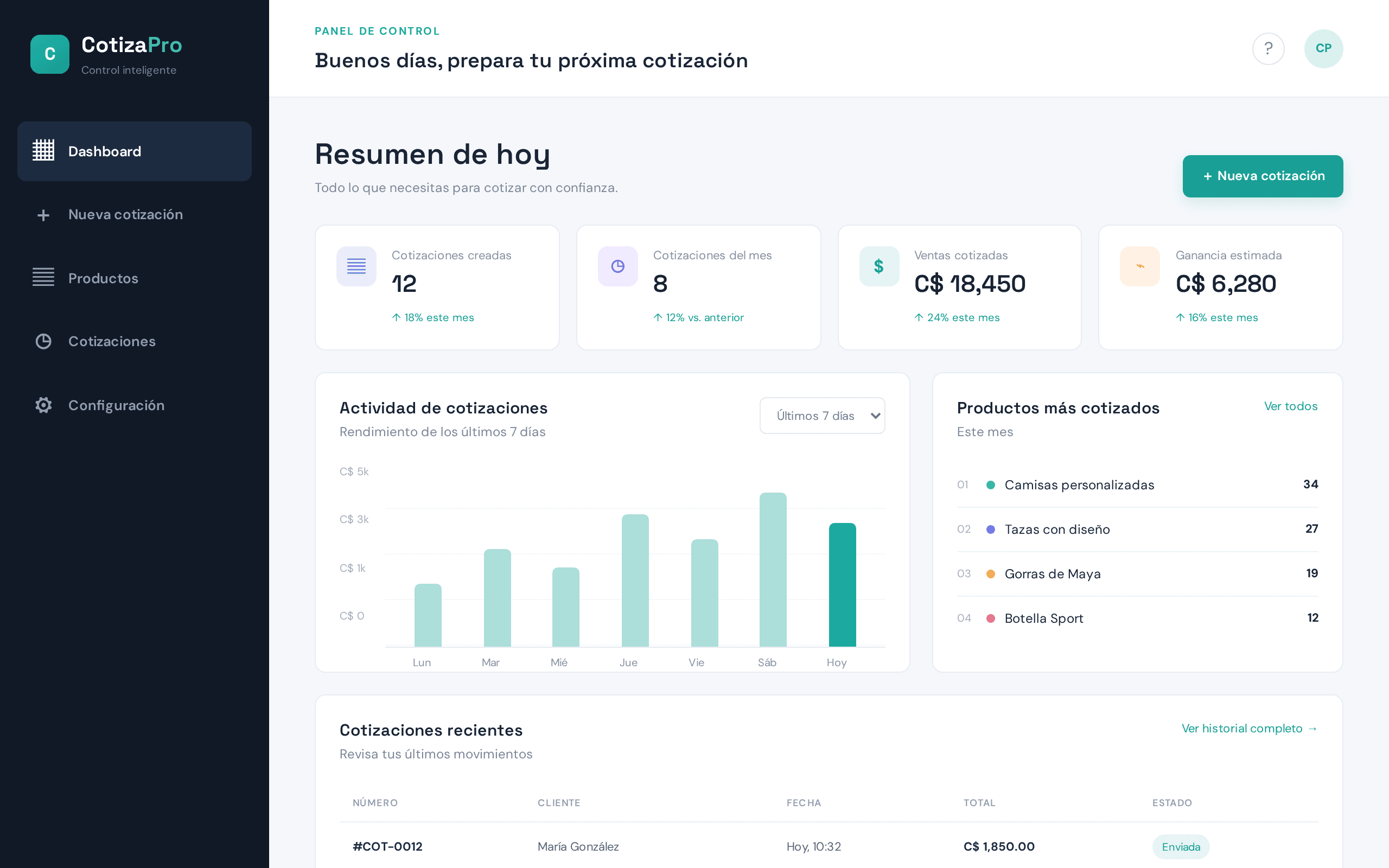The image size is (1389, 868).
Task: Open Productos in the sidebar
Action: point(135,278)
